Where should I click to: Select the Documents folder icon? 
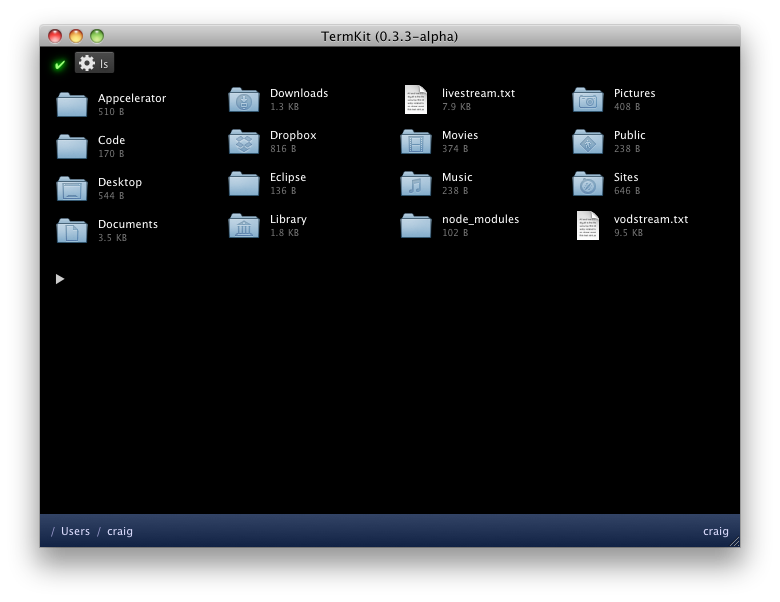point(72,230)
